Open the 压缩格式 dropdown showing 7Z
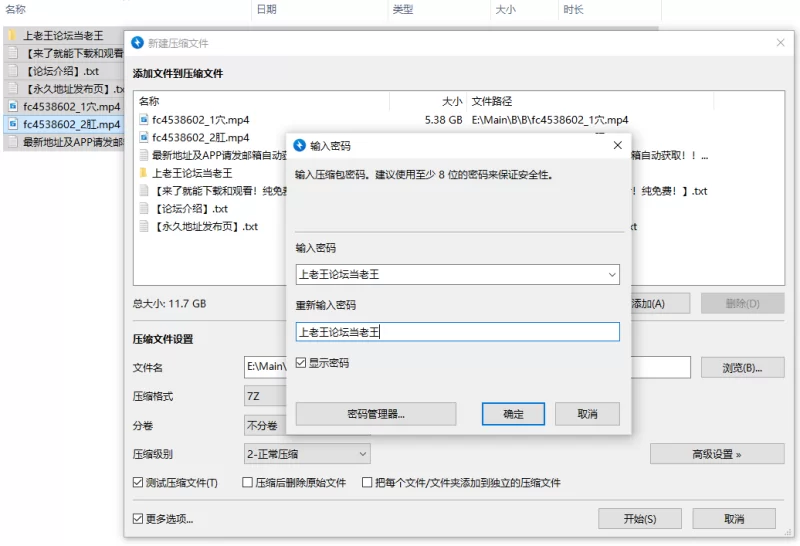Image resolution: width=800 pixels, height=546 pixels. point(265,396)
